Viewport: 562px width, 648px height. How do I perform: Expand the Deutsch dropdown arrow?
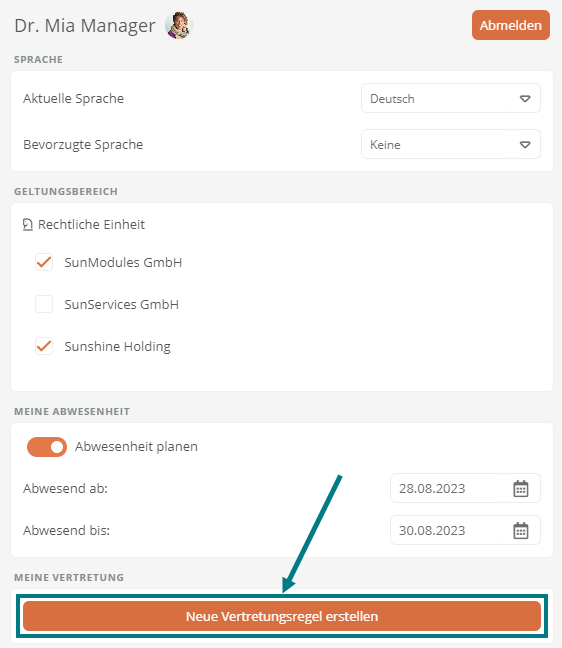click(x=525, y=98)
